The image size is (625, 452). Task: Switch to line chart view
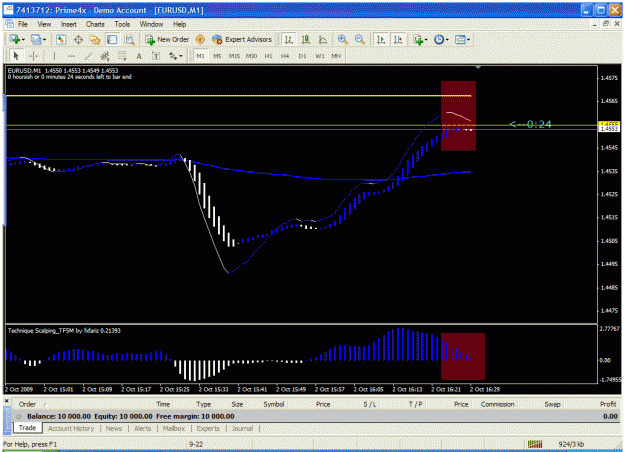(323, 39)
